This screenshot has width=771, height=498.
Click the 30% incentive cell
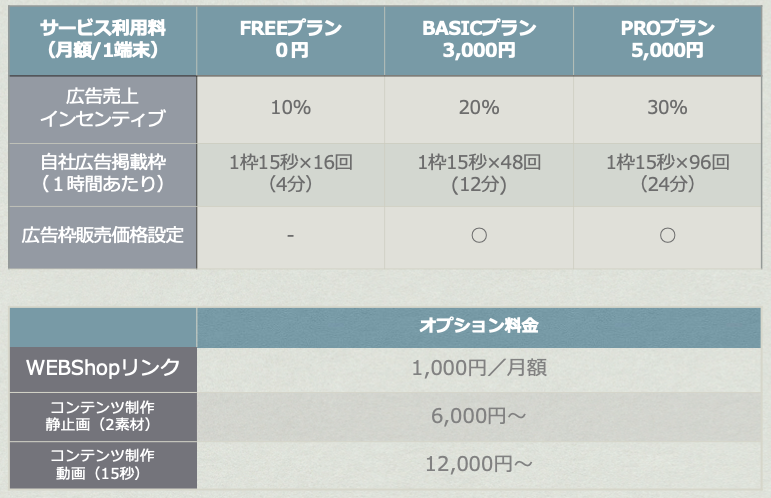point(668,107)
